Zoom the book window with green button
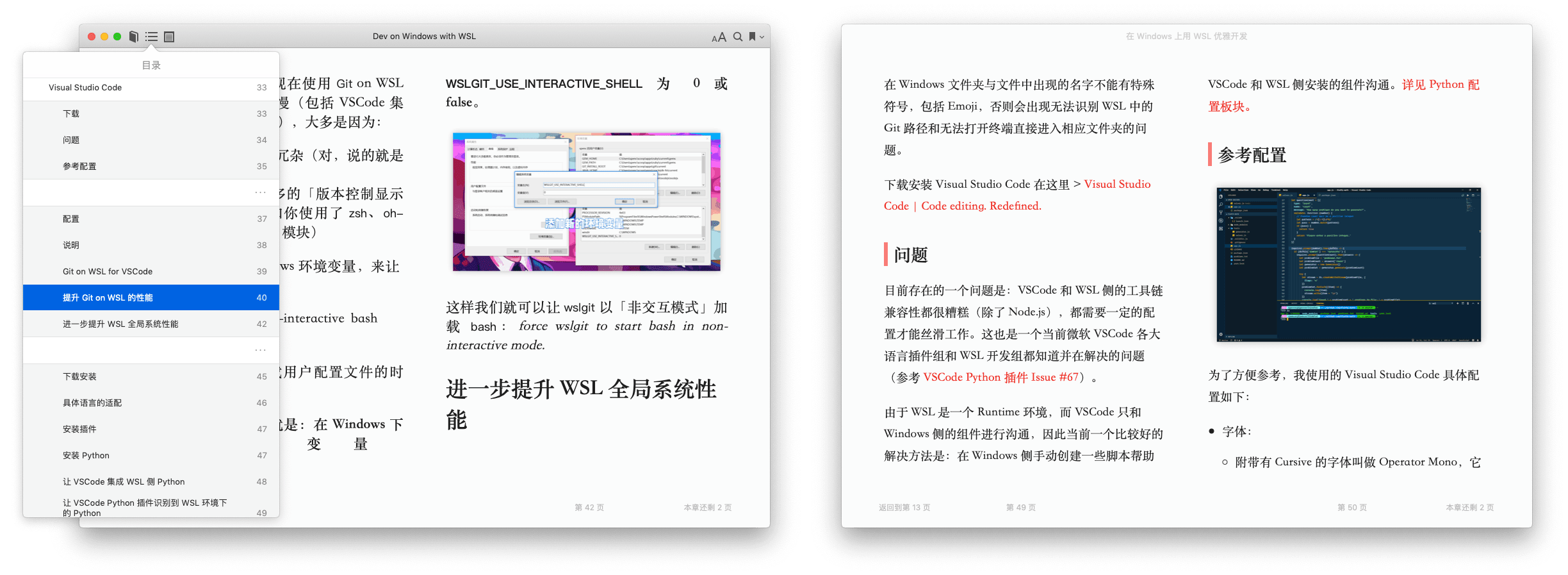Screen dimensions: 1568x575 pos(117,37)
